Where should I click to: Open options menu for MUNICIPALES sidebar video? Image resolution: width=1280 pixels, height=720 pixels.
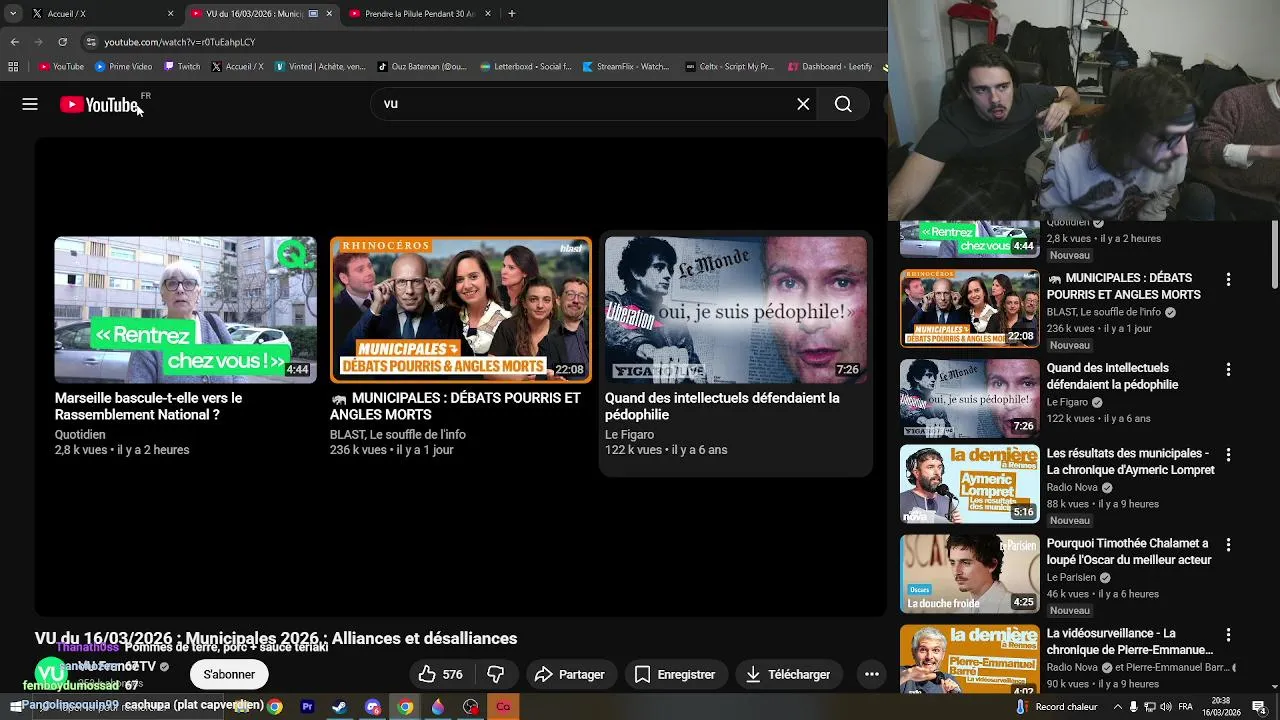point(1229,279)
